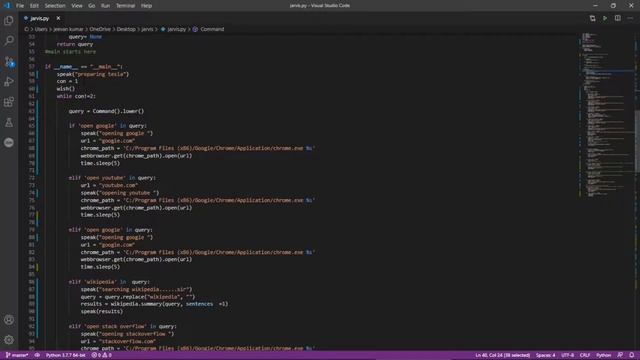This screenshot has height=360, width=640.
Task: Change the CRLF end-of-line sequence
Action: tap(585, 355)
